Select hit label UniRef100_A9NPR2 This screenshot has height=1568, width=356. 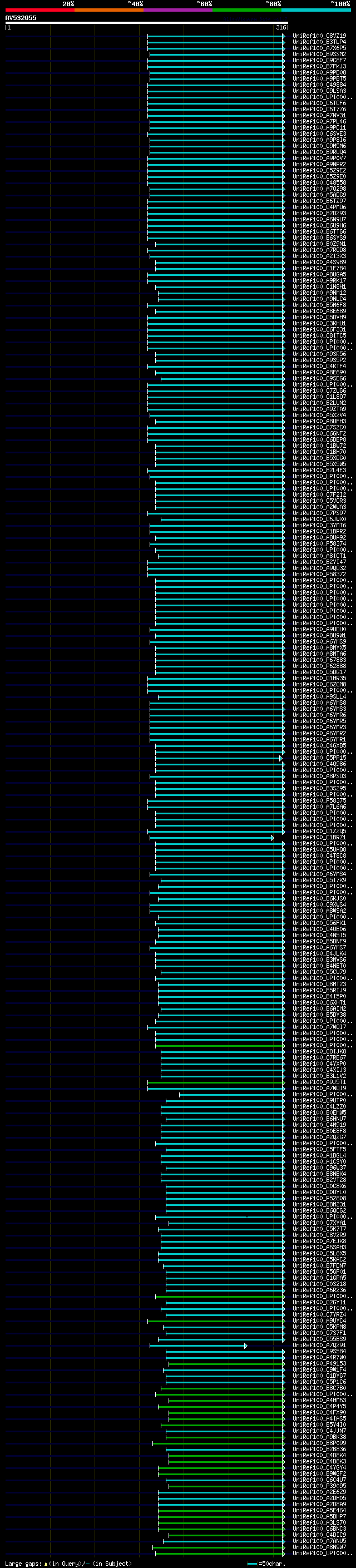click(x=319, y=164)
